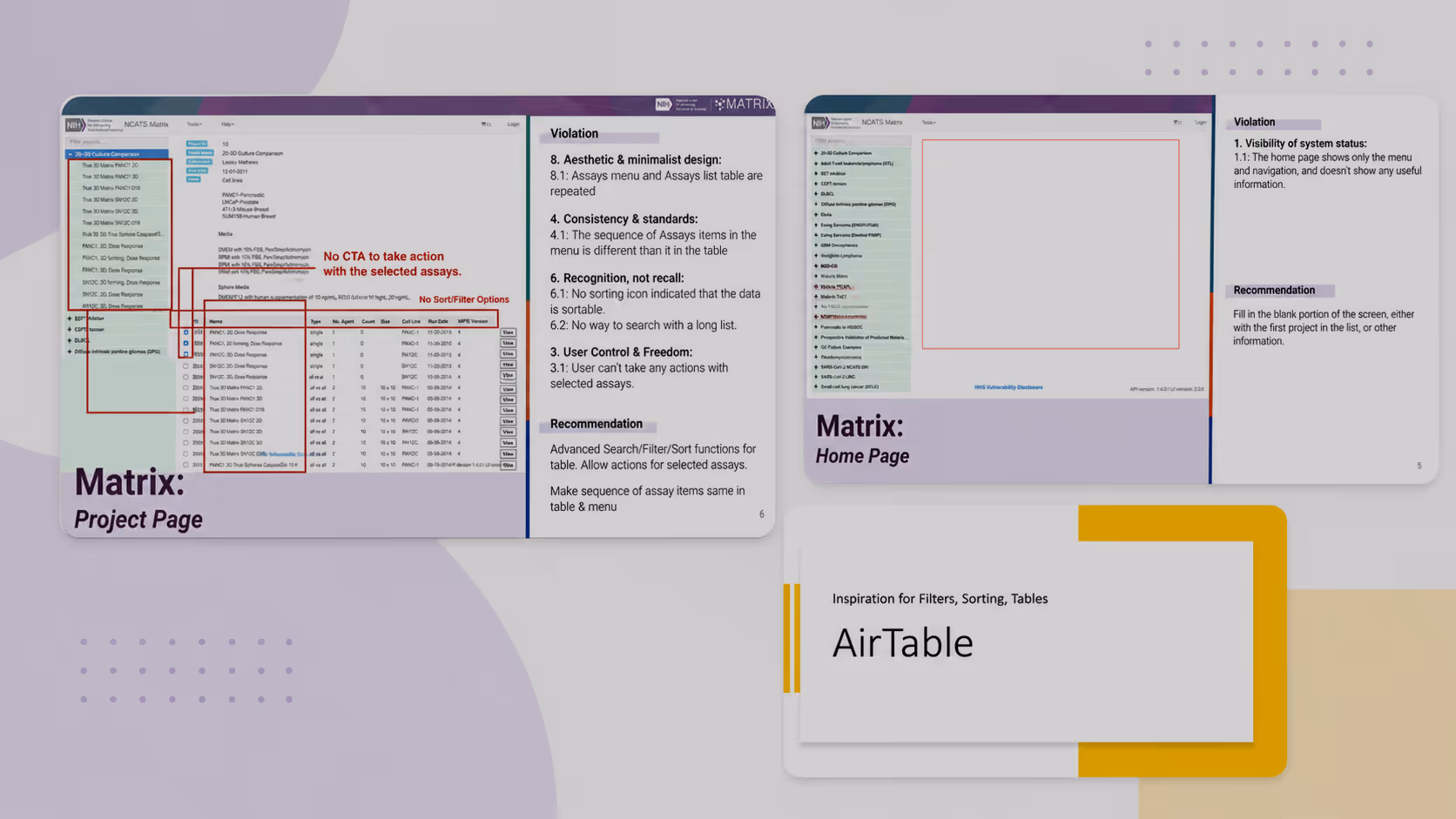The height and width of the screenshot is (819, 1456).
Task: Open the Matrix Home Page slide
Action: click(1121, 289)
